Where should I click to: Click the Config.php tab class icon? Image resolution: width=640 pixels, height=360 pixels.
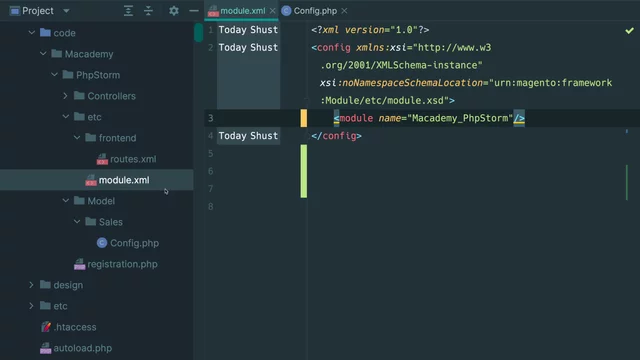287,11
